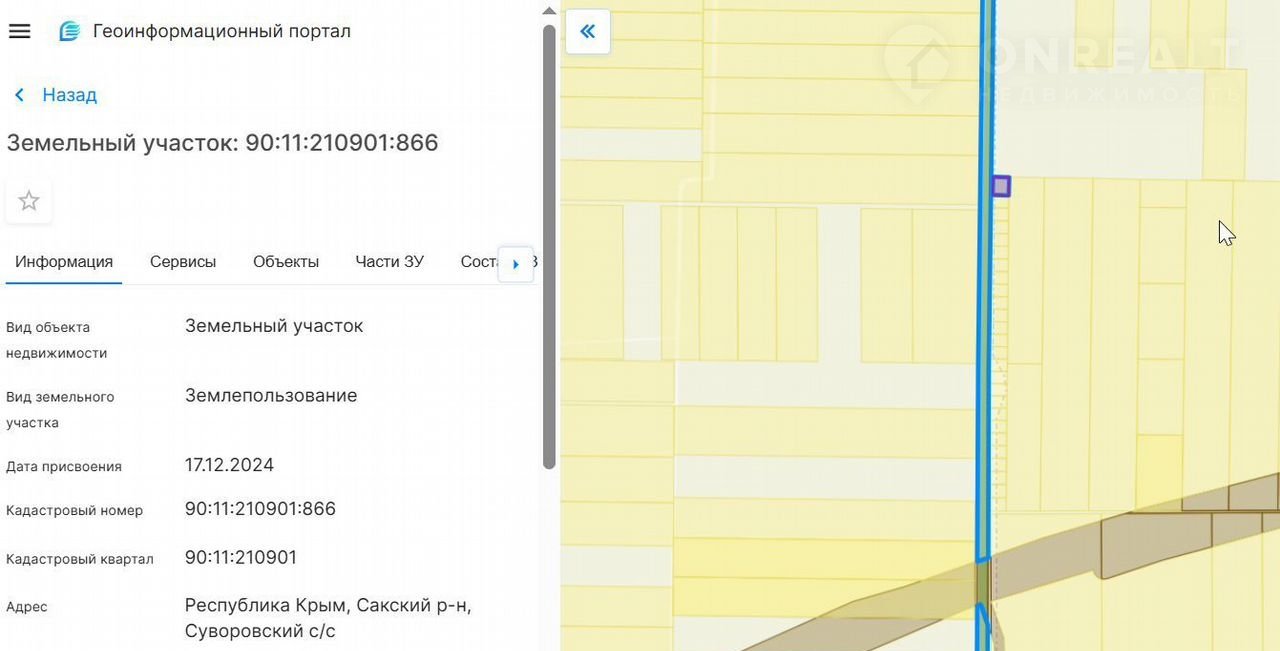The height and width of the screenshot is (651, 1280).
Task: Click the address text Республика Крым
Action: [x=265, y=606]
